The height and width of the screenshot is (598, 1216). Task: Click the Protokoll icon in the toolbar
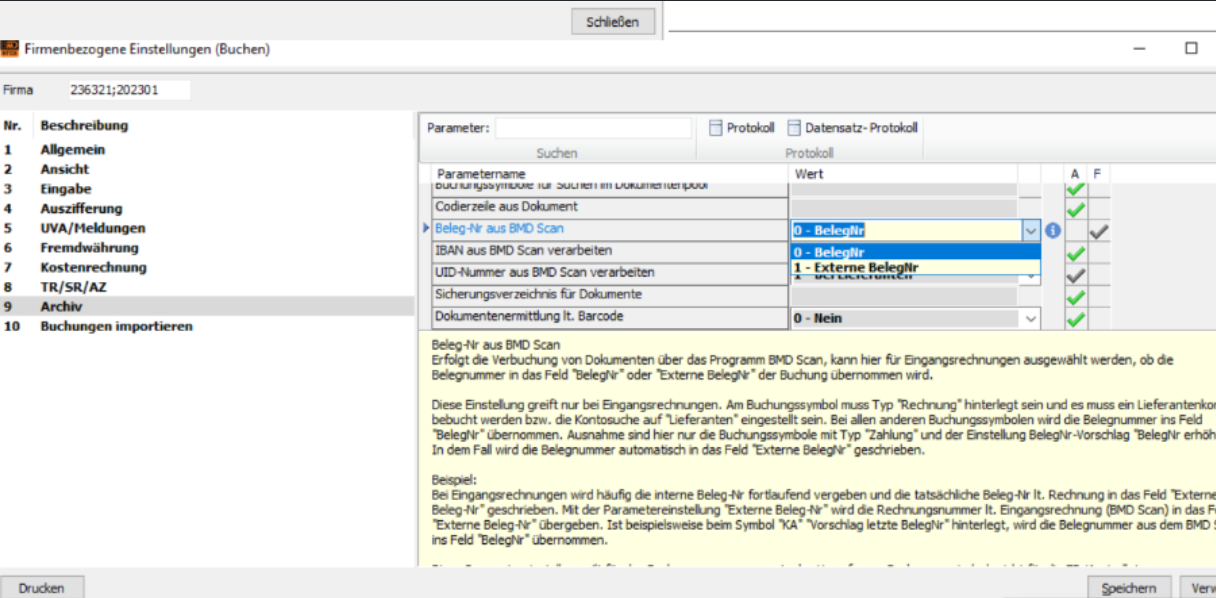(715, 128)
